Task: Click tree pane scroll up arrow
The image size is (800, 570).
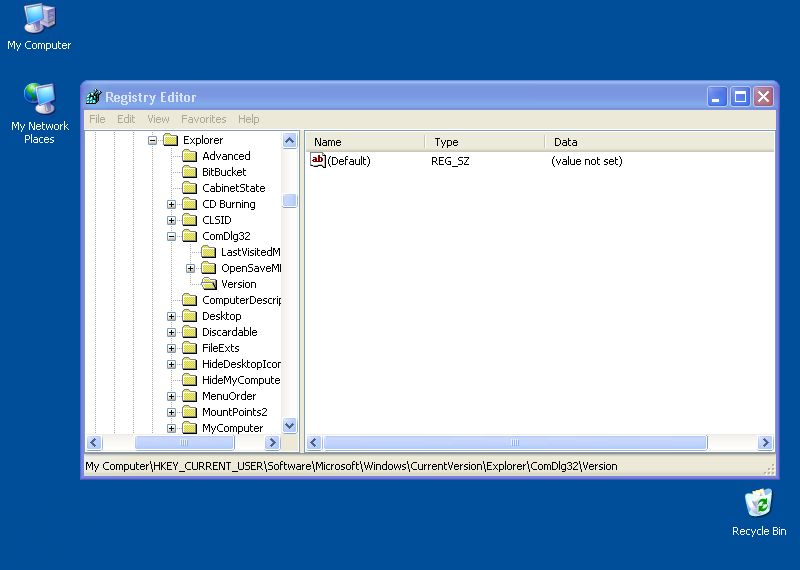Action: coord(289,140)
